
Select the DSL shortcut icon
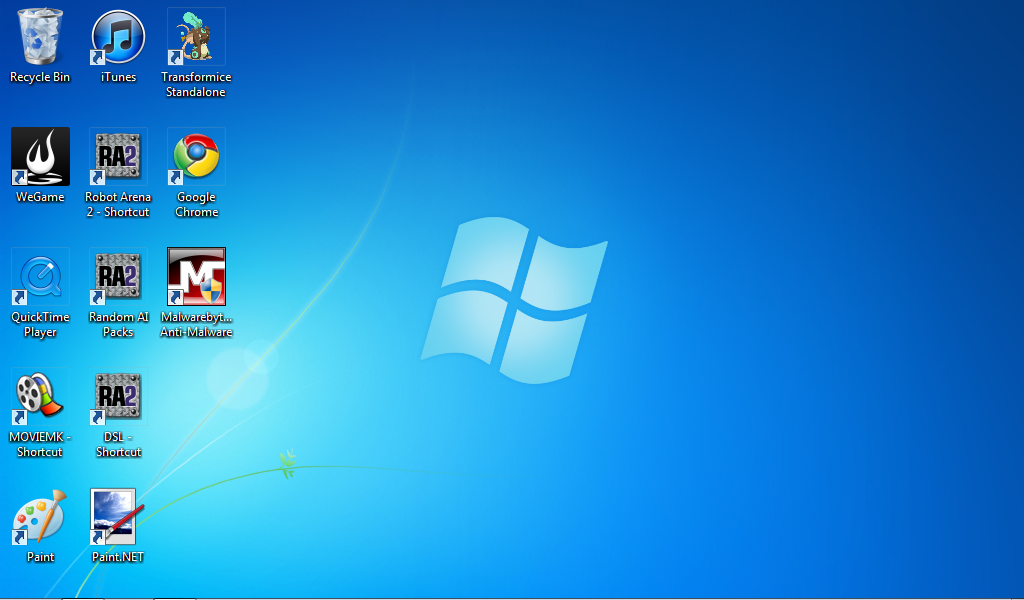click(x=118, y=397)
